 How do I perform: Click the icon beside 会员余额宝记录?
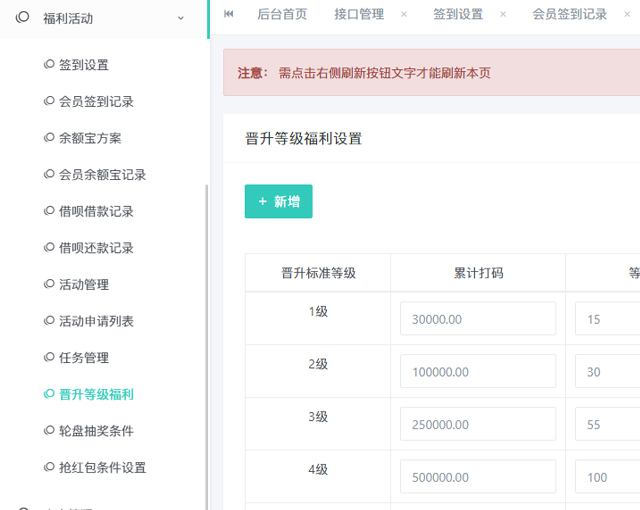(x=49, y=175)
